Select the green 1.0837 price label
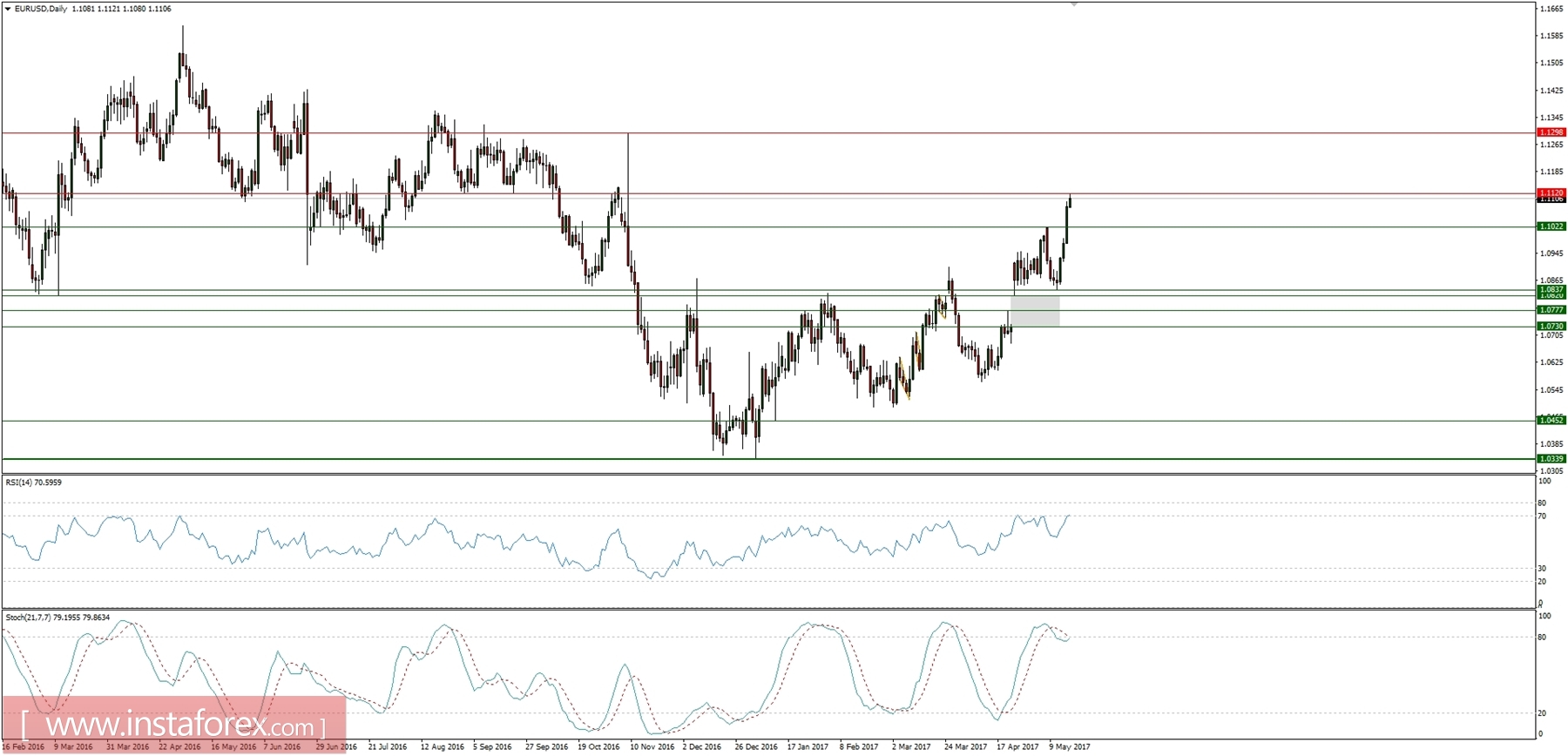The width and height of the screenshot is (1568, 756). coord(1551,289)
